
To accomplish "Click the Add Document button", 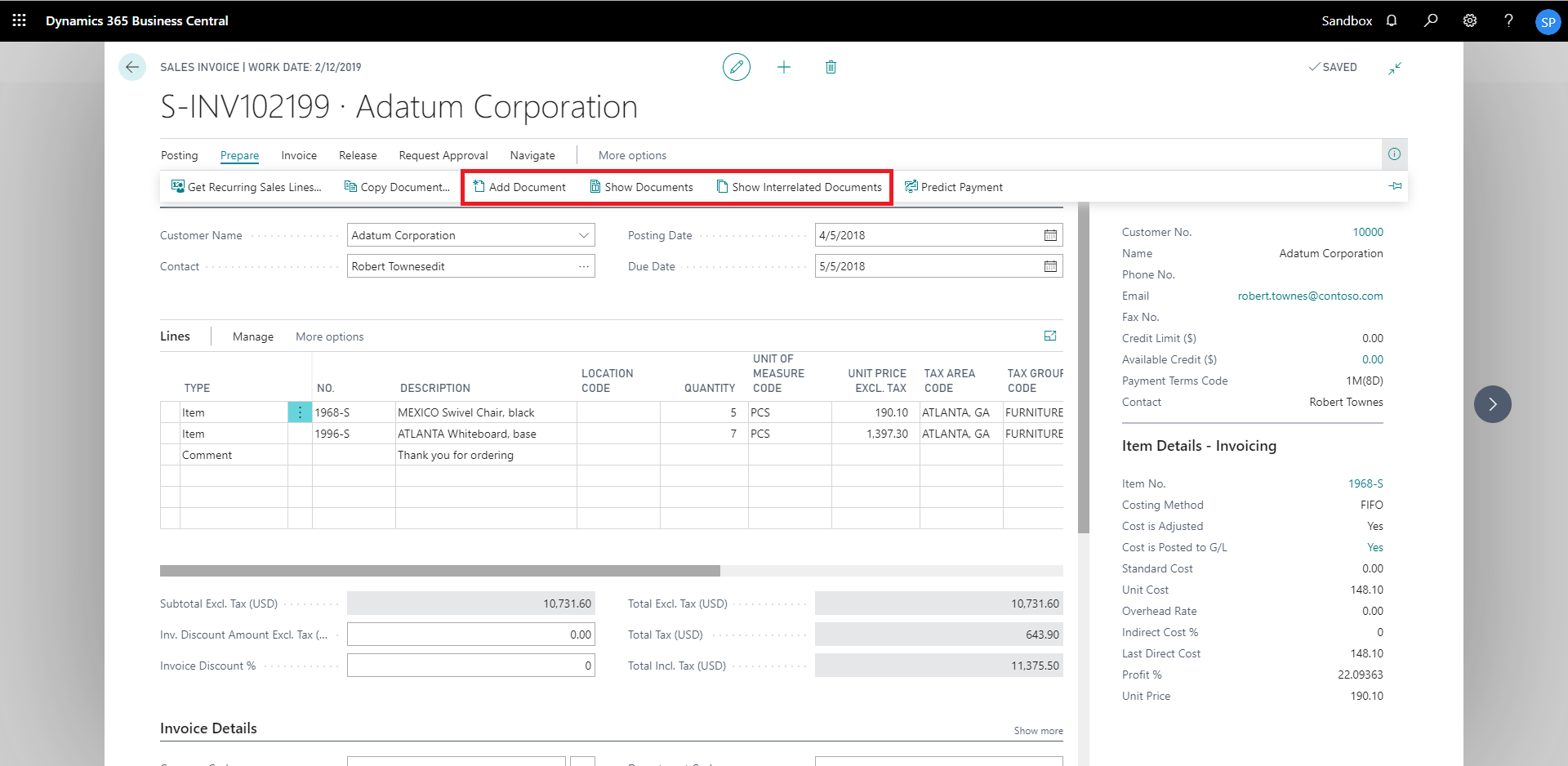I will click(519, 187).
